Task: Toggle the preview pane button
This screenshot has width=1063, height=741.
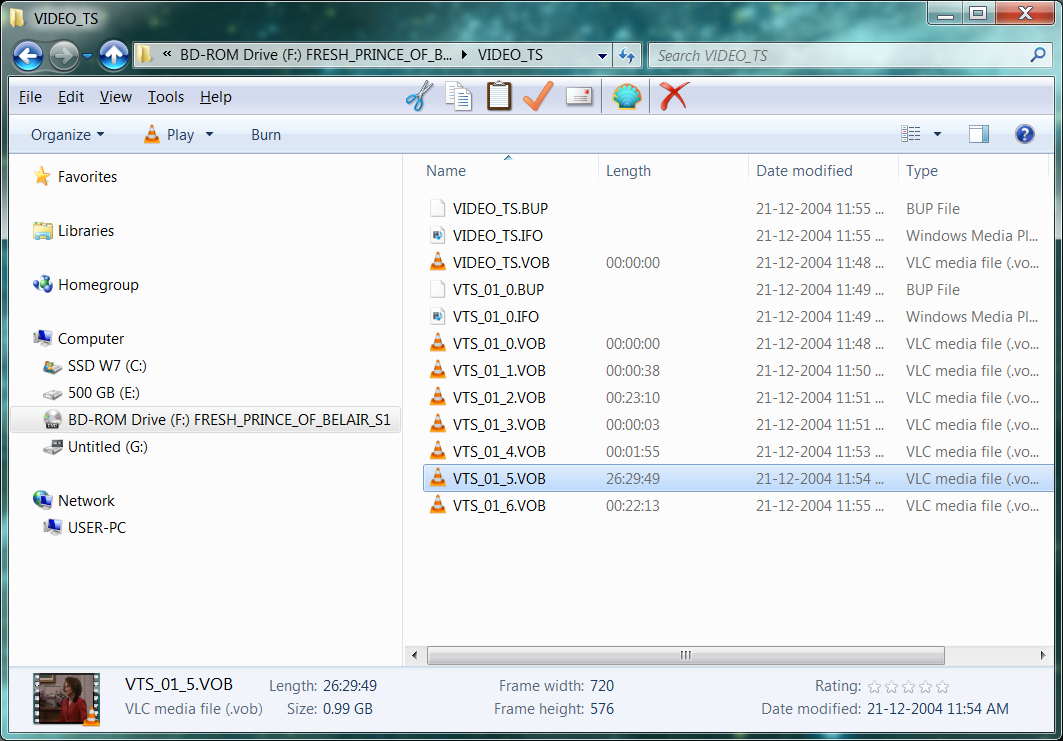Action: point(978,134)
